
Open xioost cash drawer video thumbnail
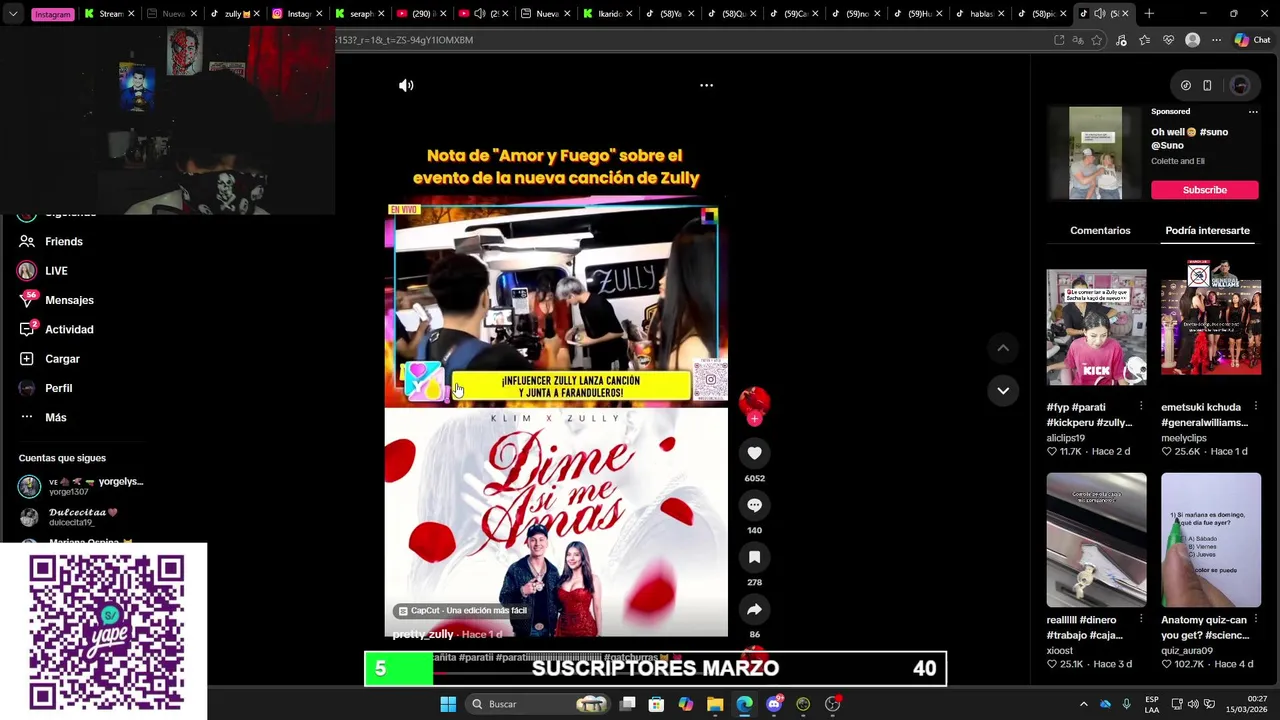coord(1096,540)
